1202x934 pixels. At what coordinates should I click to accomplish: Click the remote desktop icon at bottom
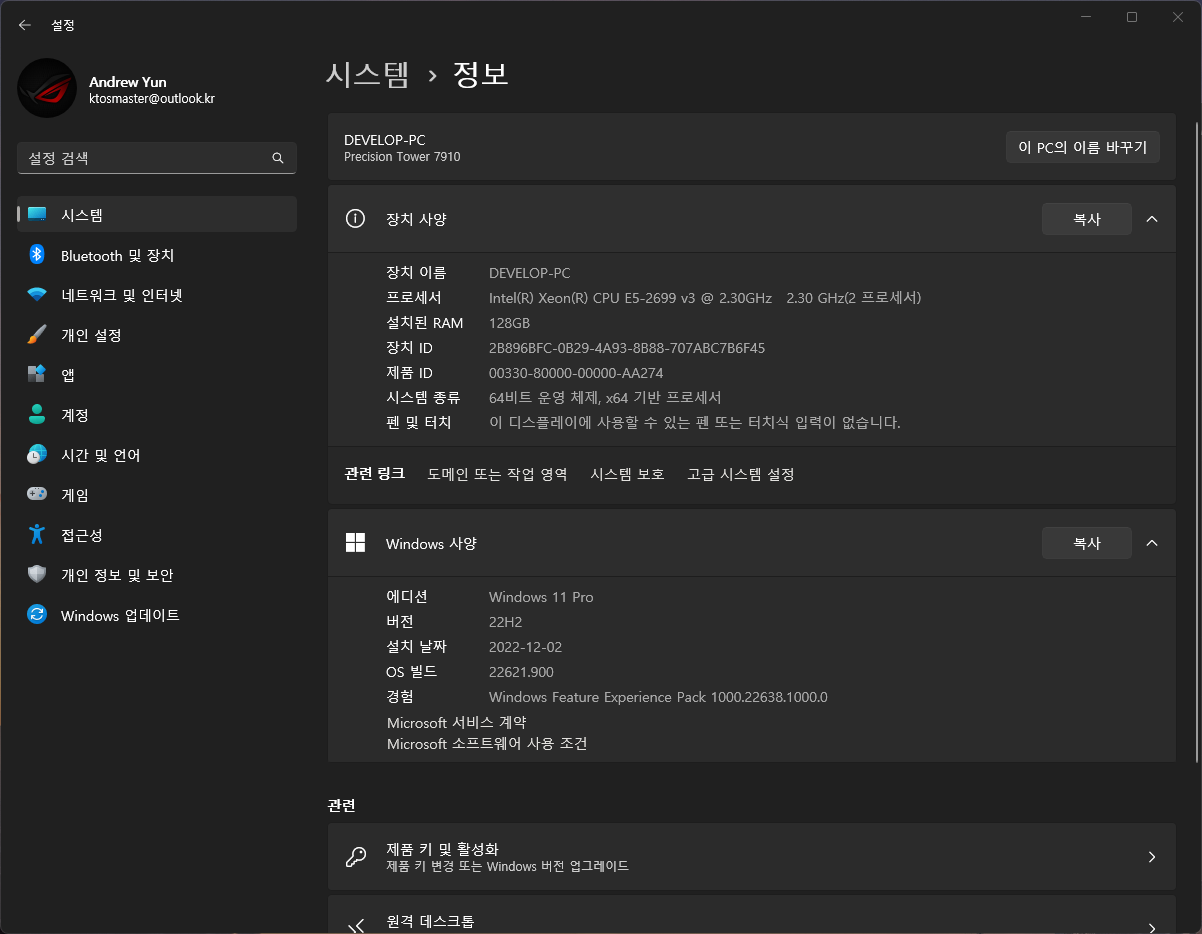tap(355, 927)
